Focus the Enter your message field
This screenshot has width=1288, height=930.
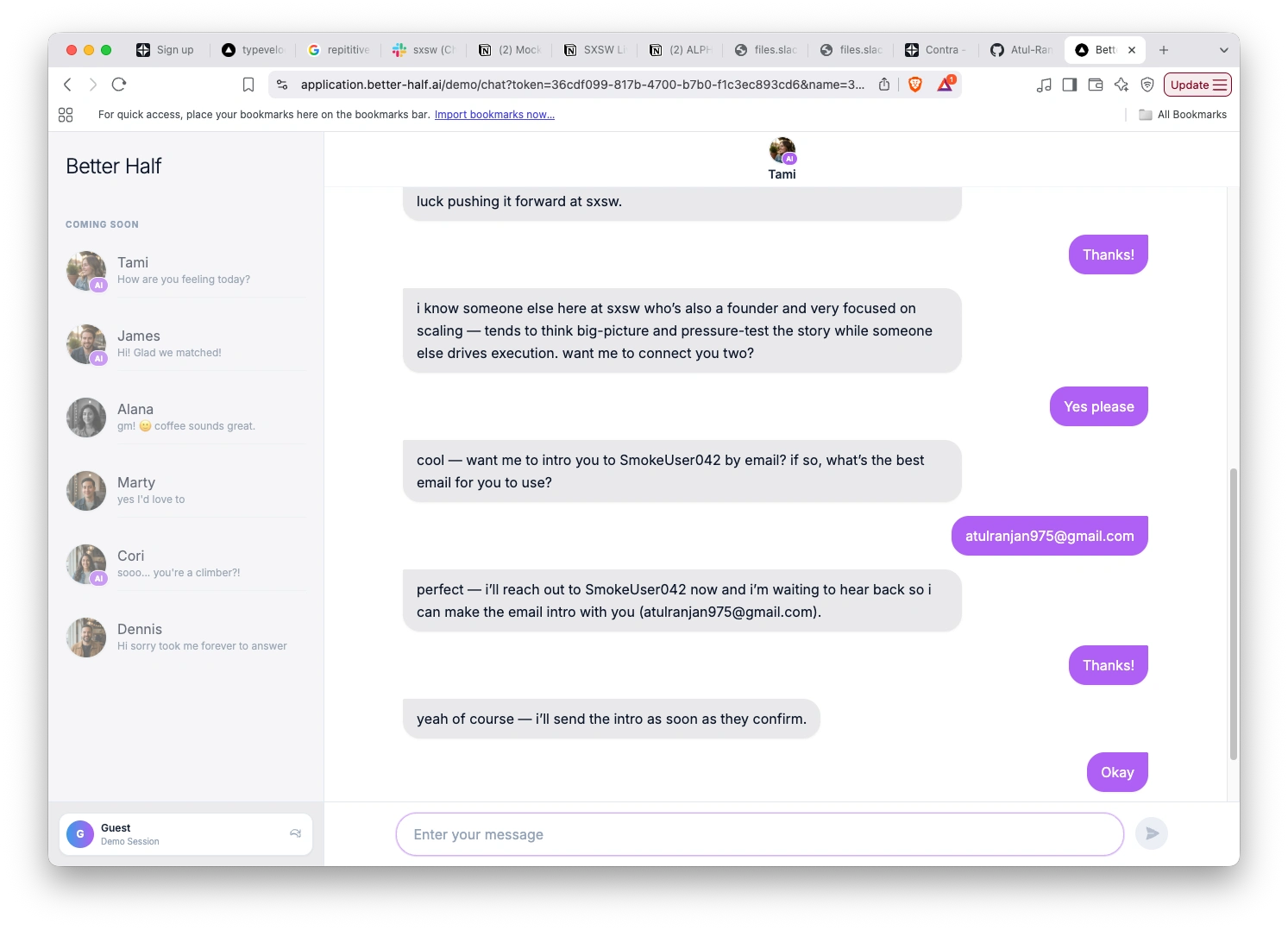click(759, 834)
